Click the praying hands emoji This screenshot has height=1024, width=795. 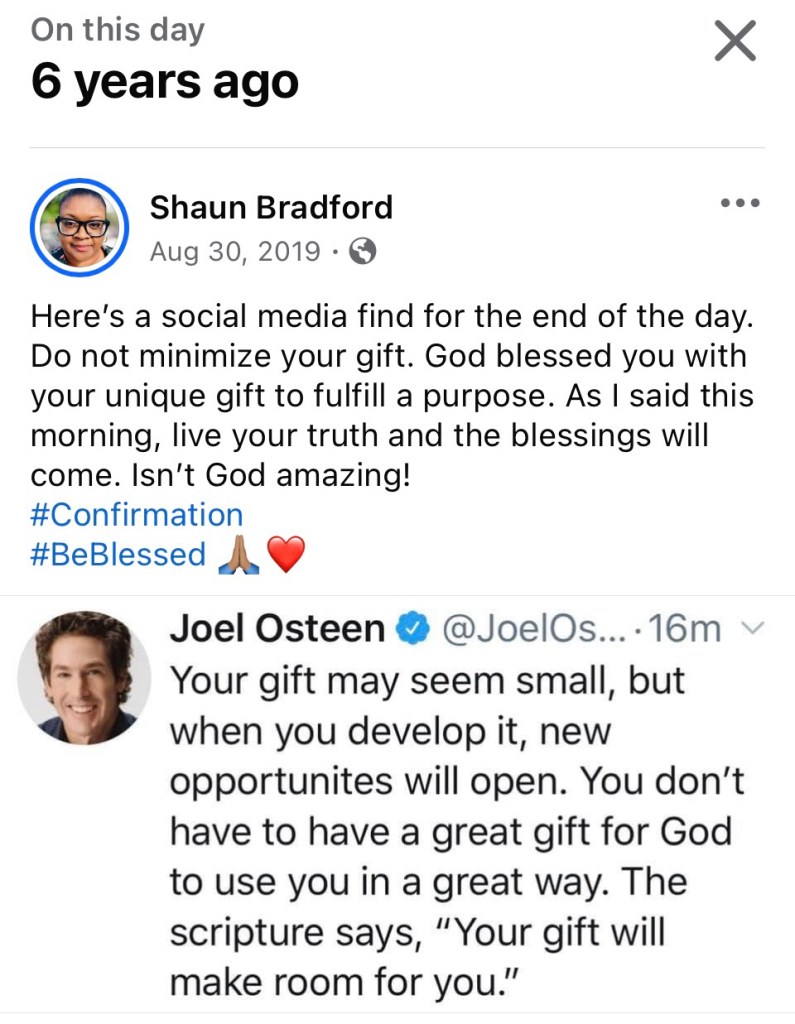pyautogui.click(x=239, y=555)
